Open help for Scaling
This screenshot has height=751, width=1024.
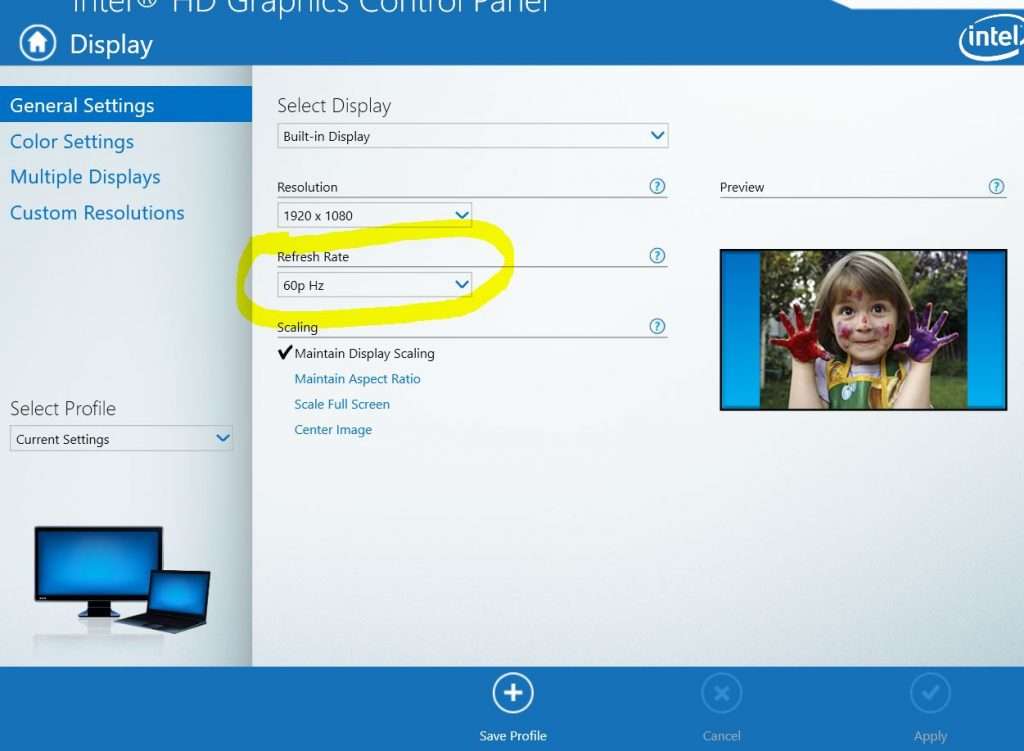click(x=657, y=327)
